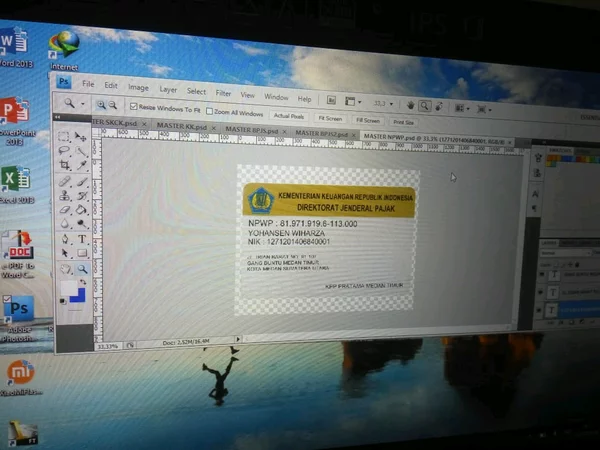Image resolution: width=600 pixels, height=450 pixels.
Task: Select the Hand tool in toolbox
Action: [x=65, y=269]
